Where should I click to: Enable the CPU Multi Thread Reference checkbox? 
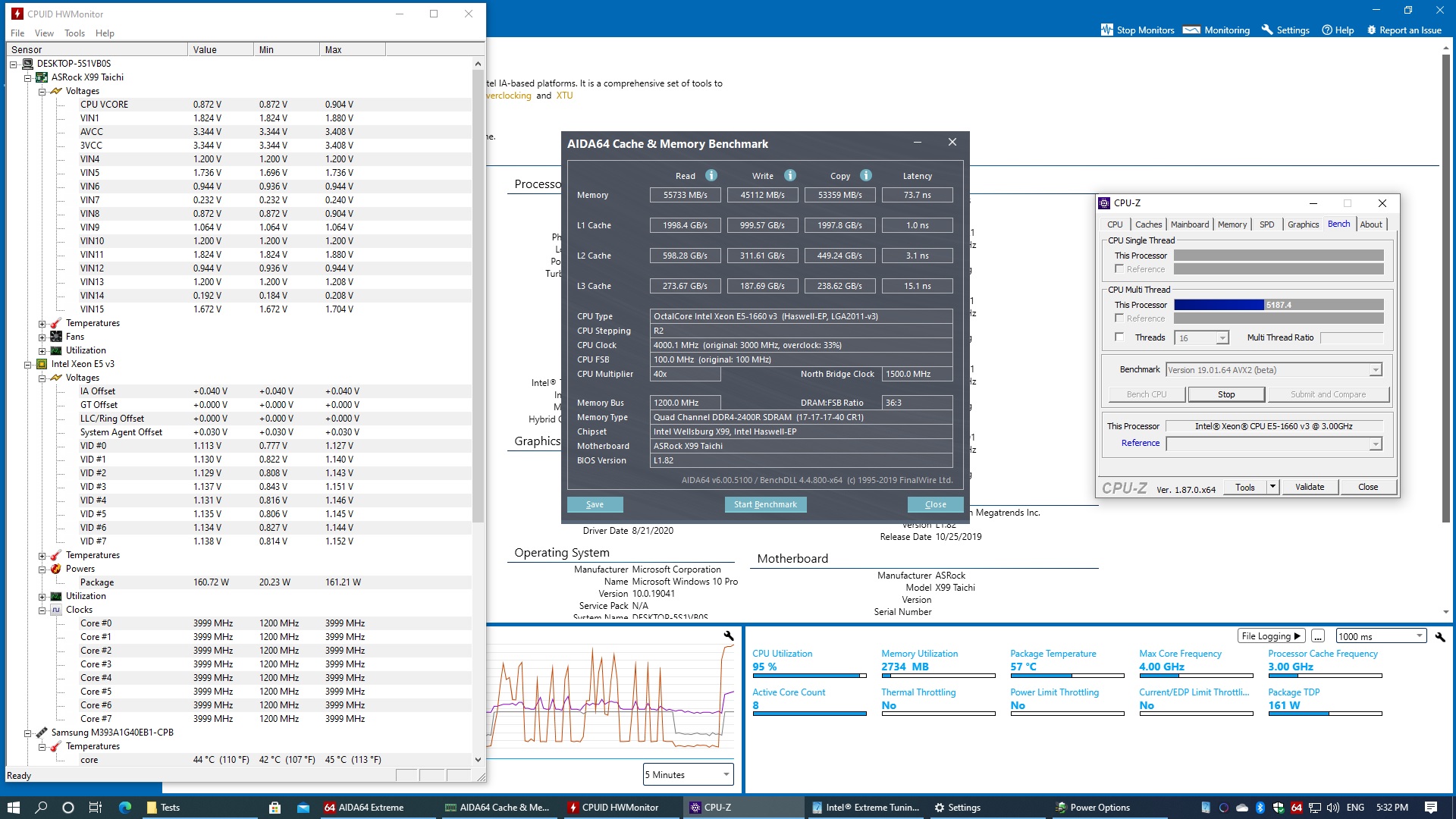(1119, 318)
